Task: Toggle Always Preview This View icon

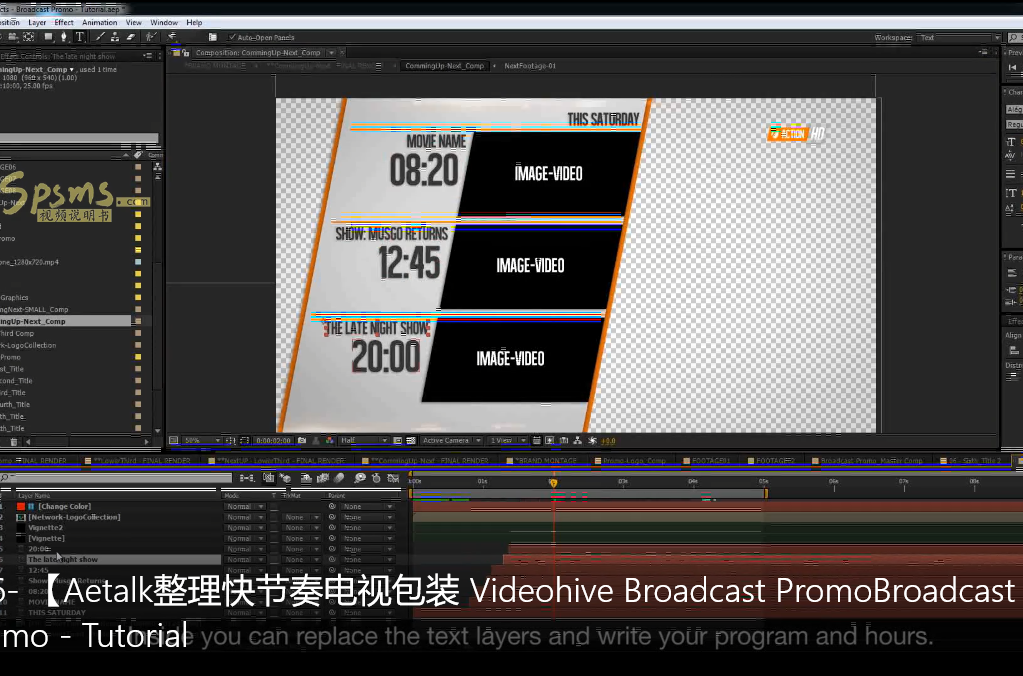Action: click(x=174, y=440)
